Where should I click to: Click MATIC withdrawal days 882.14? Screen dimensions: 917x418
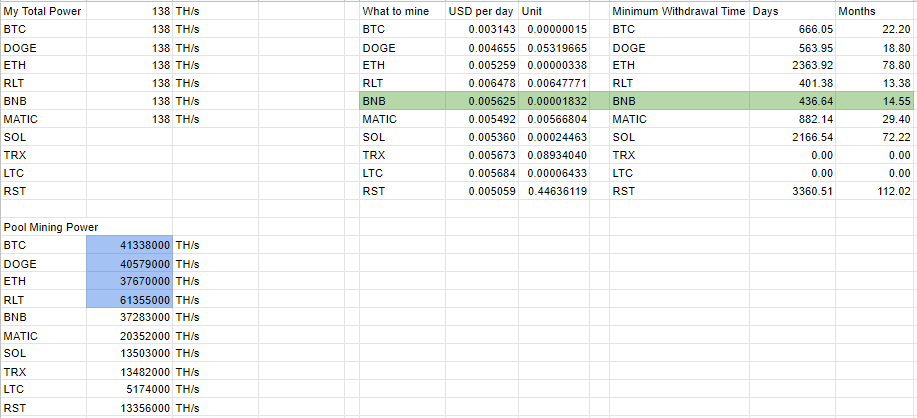[x=792, y=119]
